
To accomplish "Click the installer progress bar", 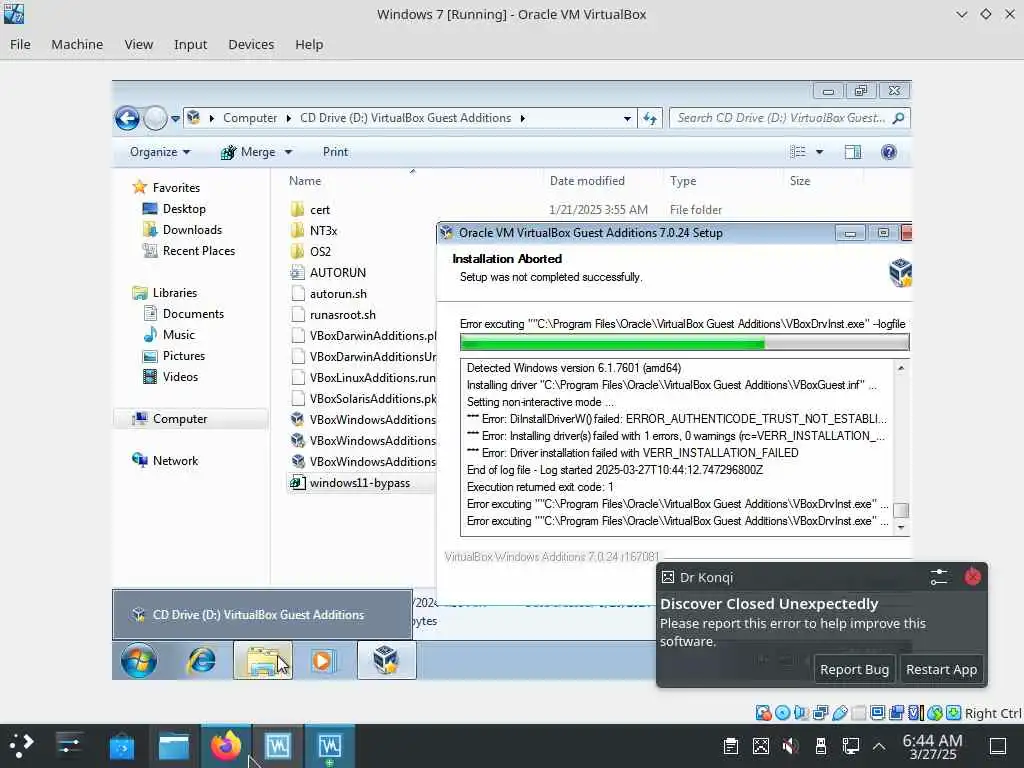I will 684,342.
